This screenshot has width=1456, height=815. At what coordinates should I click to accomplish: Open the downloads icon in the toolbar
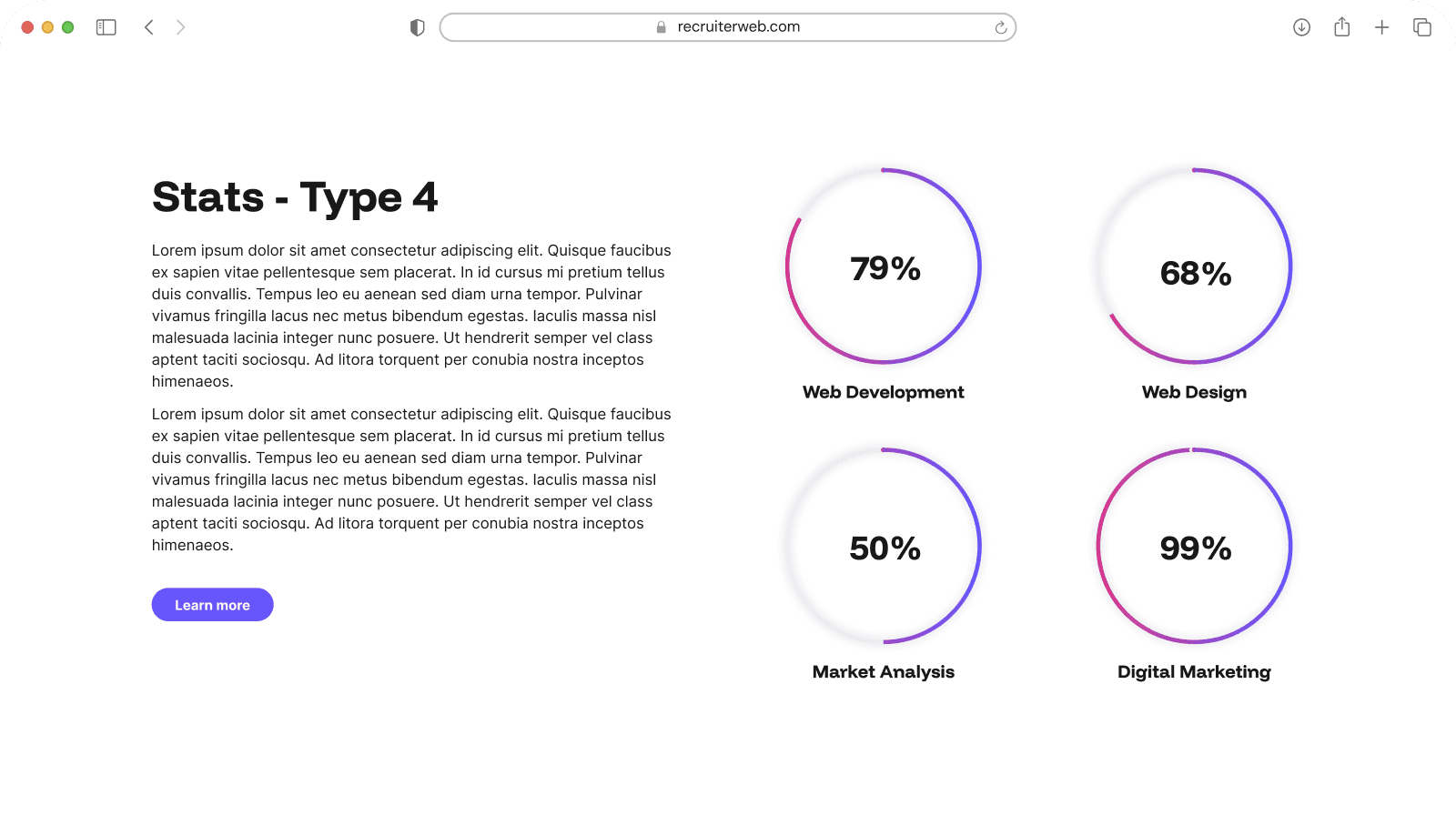point(1301,26)
